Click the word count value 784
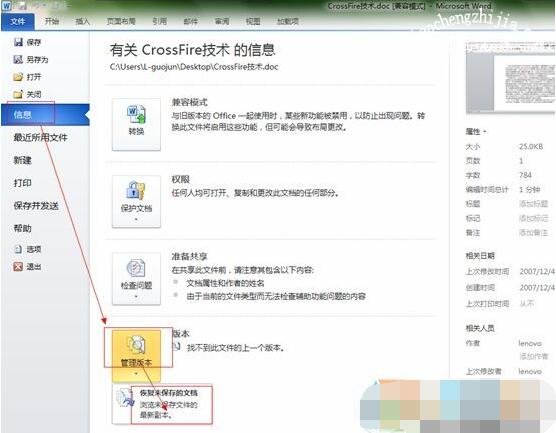The height and width of the screenshot is (433, 556). pyautogui.click(x=525, y=175)
